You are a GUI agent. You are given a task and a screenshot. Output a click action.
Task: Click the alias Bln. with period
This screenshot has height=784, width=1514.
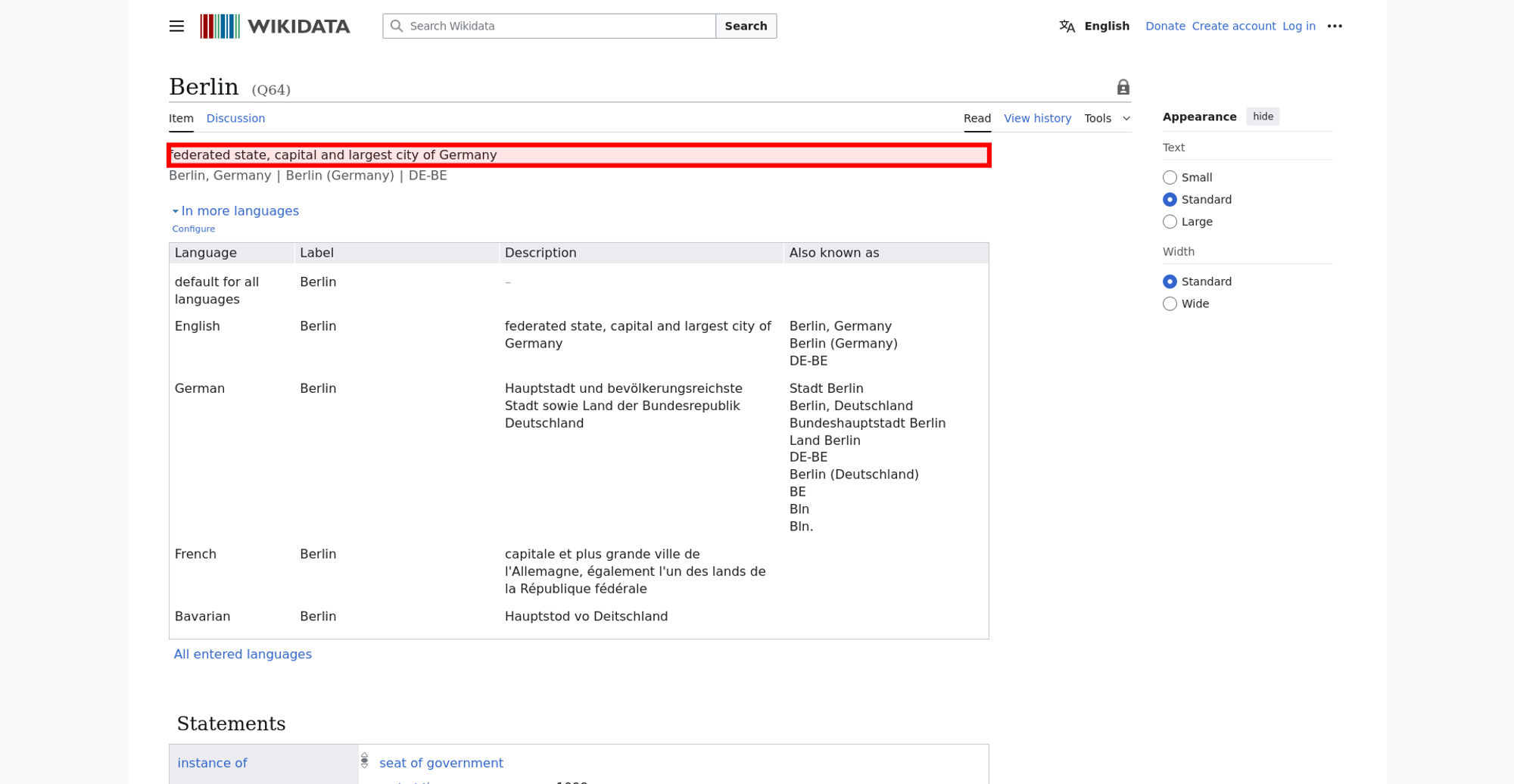[x=801, y=527]
